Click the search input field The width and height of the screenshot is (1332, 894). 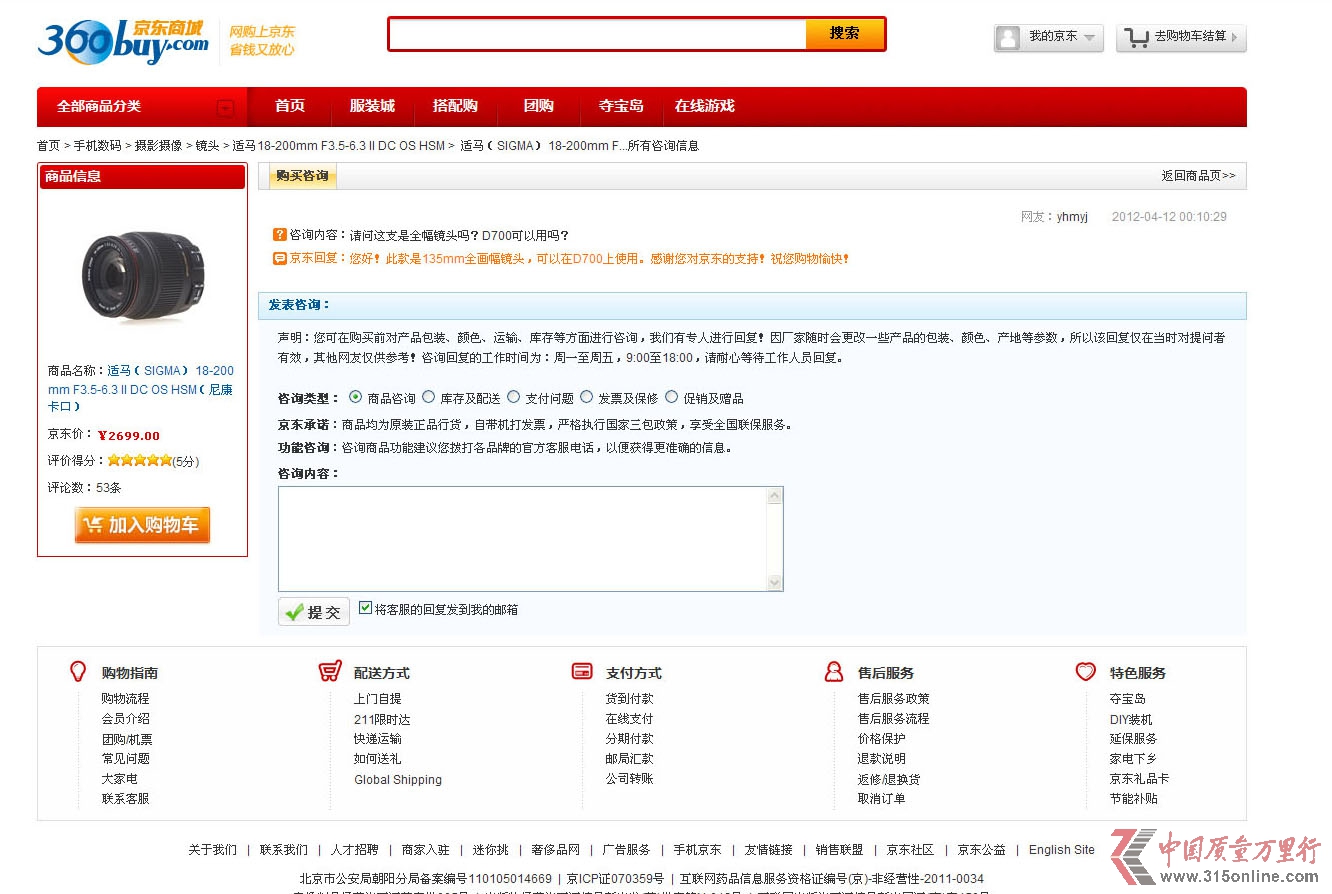click(x=597, y=34)
